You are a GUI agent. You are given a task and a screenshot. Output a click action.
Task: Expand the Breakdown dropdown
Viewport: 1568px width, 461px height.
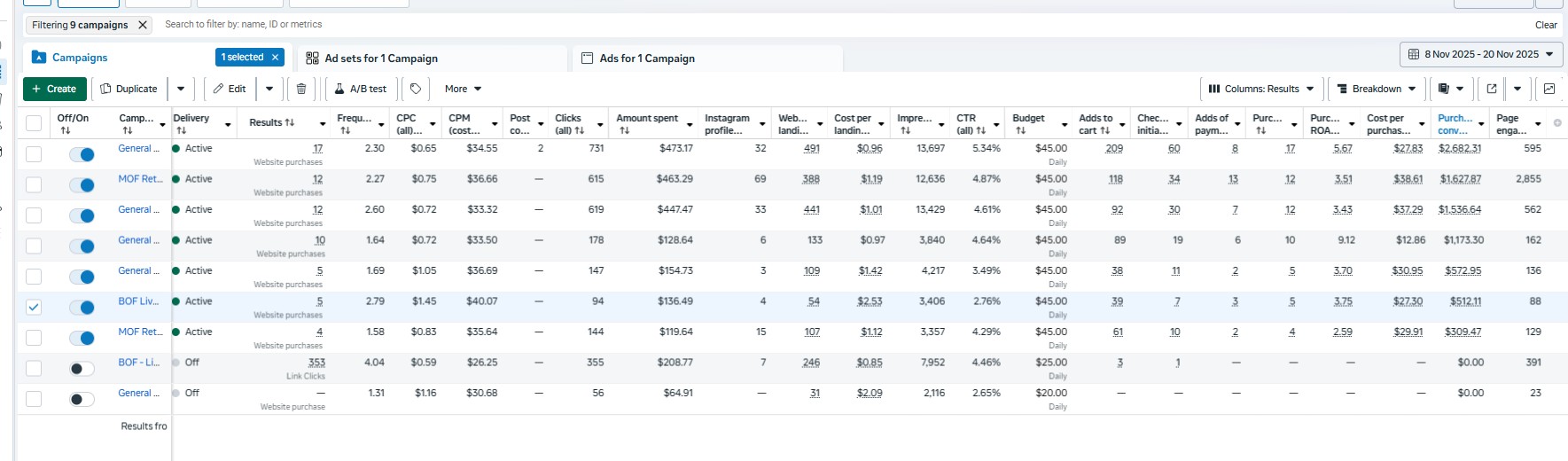[1376, 89]
